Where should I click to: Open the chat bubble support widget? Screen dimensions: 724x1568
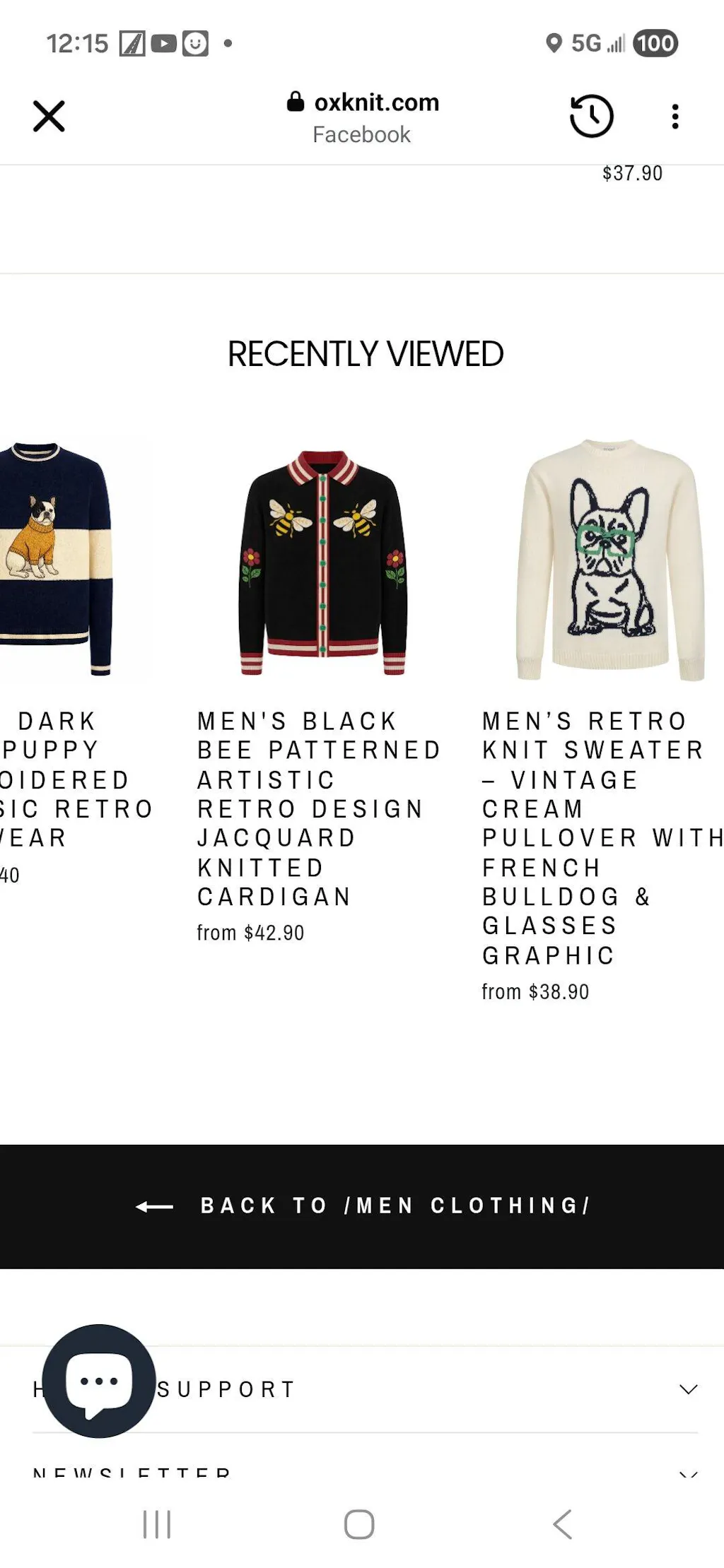[x=99, y=1381]
